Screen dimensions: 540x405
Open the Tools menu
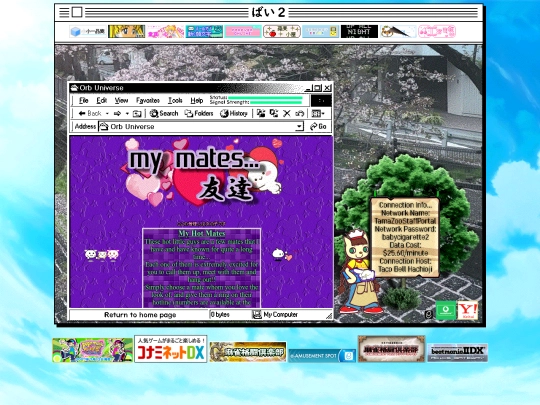coord(175,101)
